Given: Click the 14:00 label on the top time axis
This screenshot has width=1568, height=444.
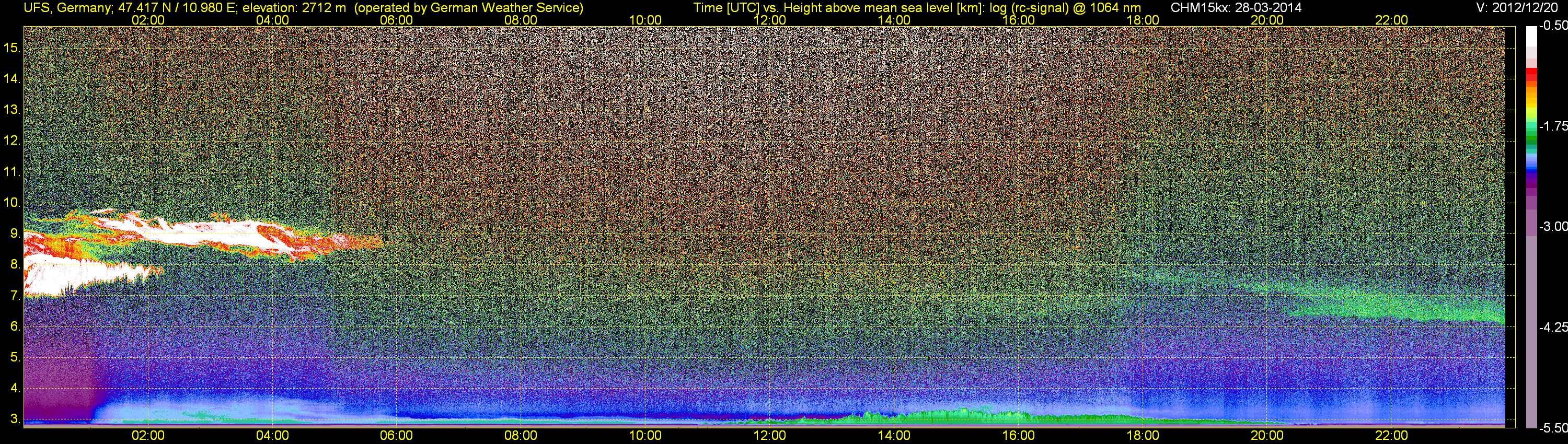Looking at the screenshot, I should tap(894, 20).
